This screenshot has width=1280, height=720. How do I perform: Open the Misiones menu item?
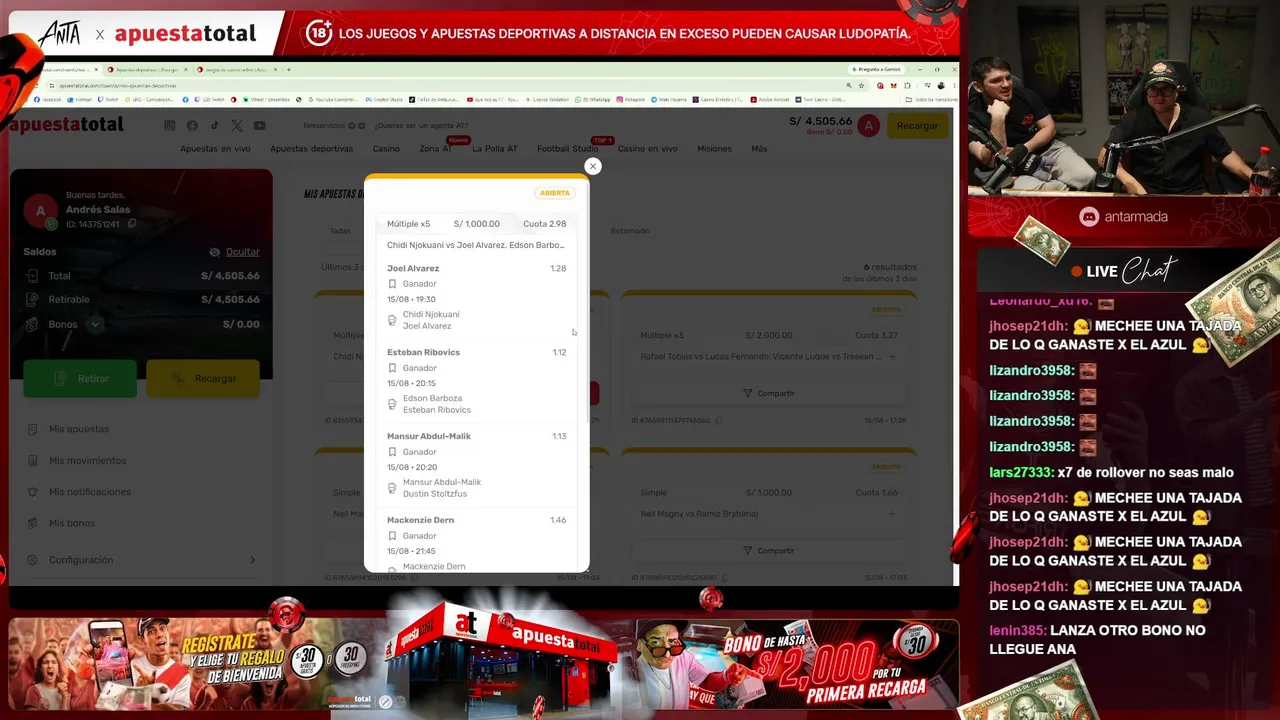pyautogui.click(x=714, y=149)
